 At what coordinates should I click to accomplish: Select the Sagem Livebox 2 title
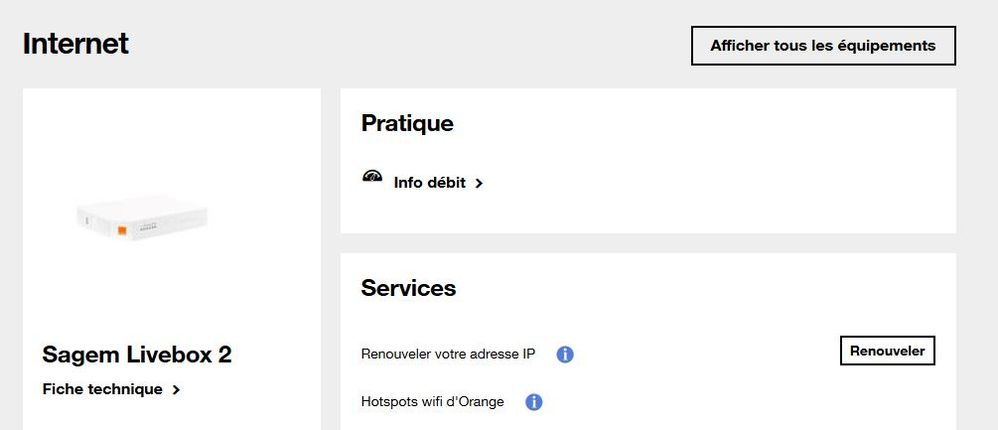[137, 355]
